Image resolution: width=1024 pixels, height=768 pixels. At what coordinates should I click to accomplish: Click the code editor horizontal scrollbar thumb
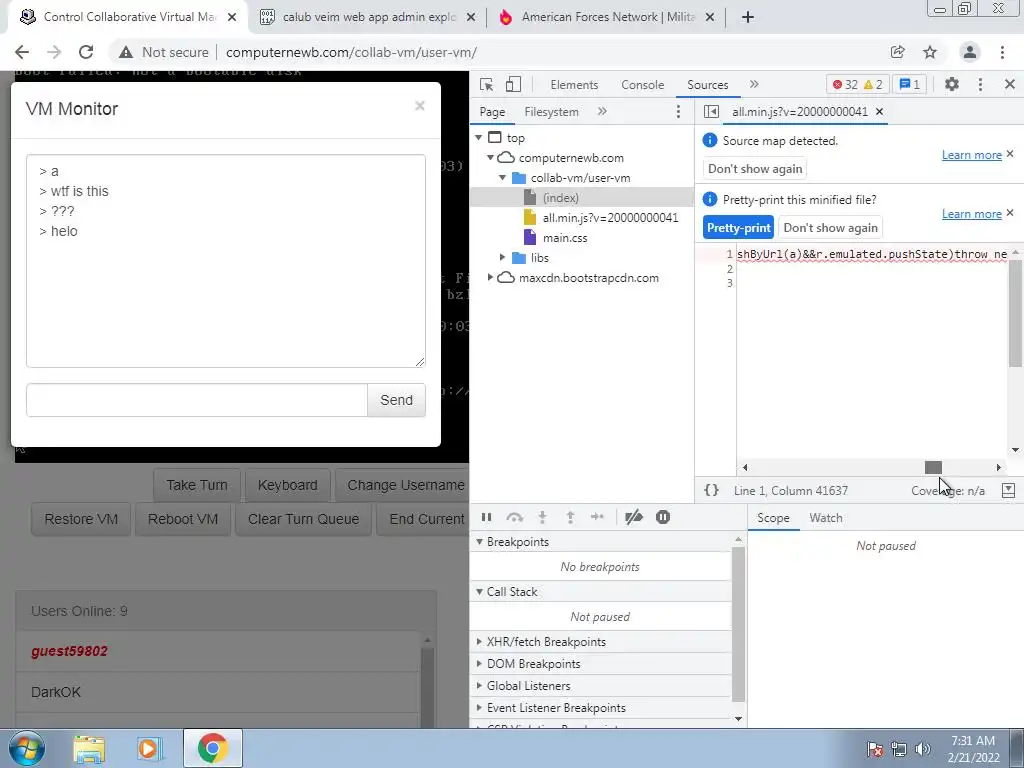click(933, 467)
